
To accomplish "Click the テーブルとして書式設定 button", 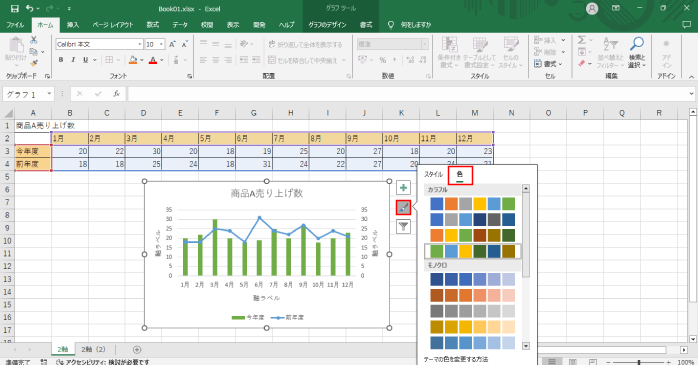I will 479,52.
